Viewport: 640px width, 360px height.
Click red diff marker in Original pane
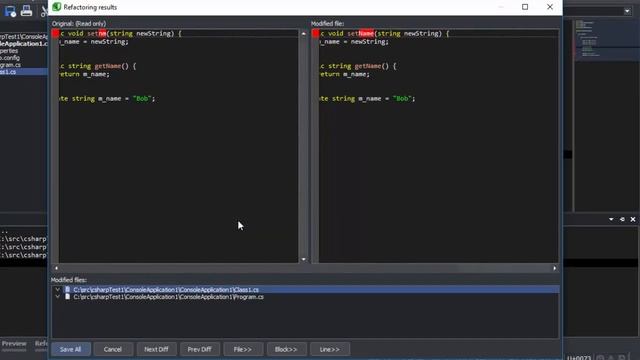click(56, 33)
